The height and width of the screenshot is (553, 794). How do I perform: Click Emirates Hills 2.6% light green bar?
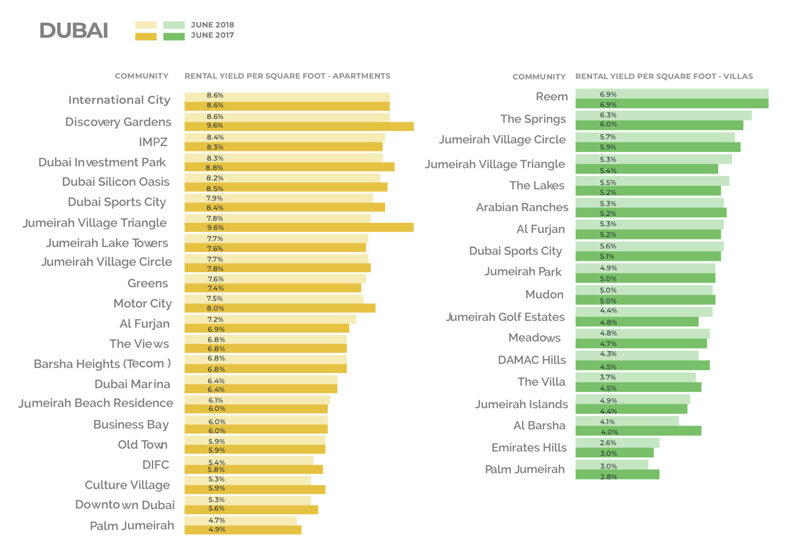[x=617, y=443]
